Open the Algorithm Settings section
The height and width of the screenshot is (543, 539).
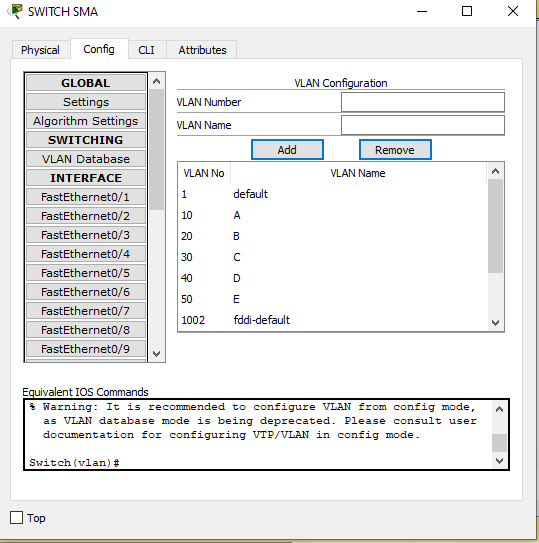[86, 121]
